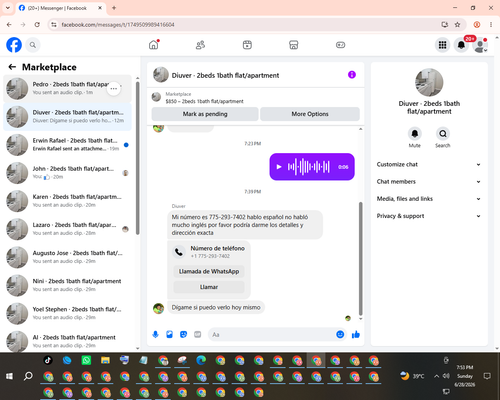Click the message input field Aa
500x400 pixels.
(x=272, y=334)
